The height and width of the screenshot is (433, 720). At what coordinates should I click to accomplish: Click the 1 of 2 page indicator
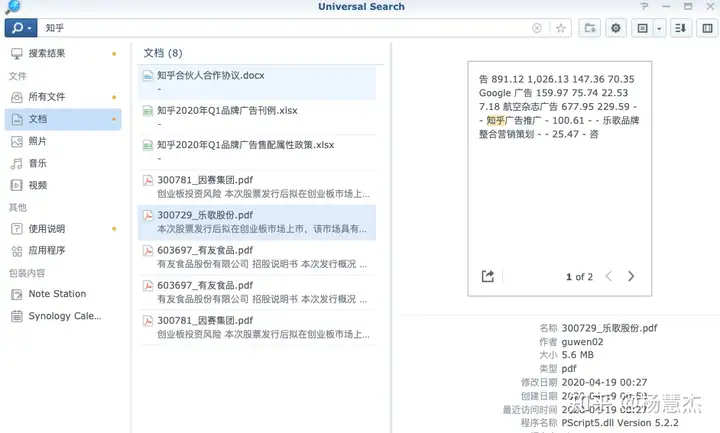click(x=579, y=277)
